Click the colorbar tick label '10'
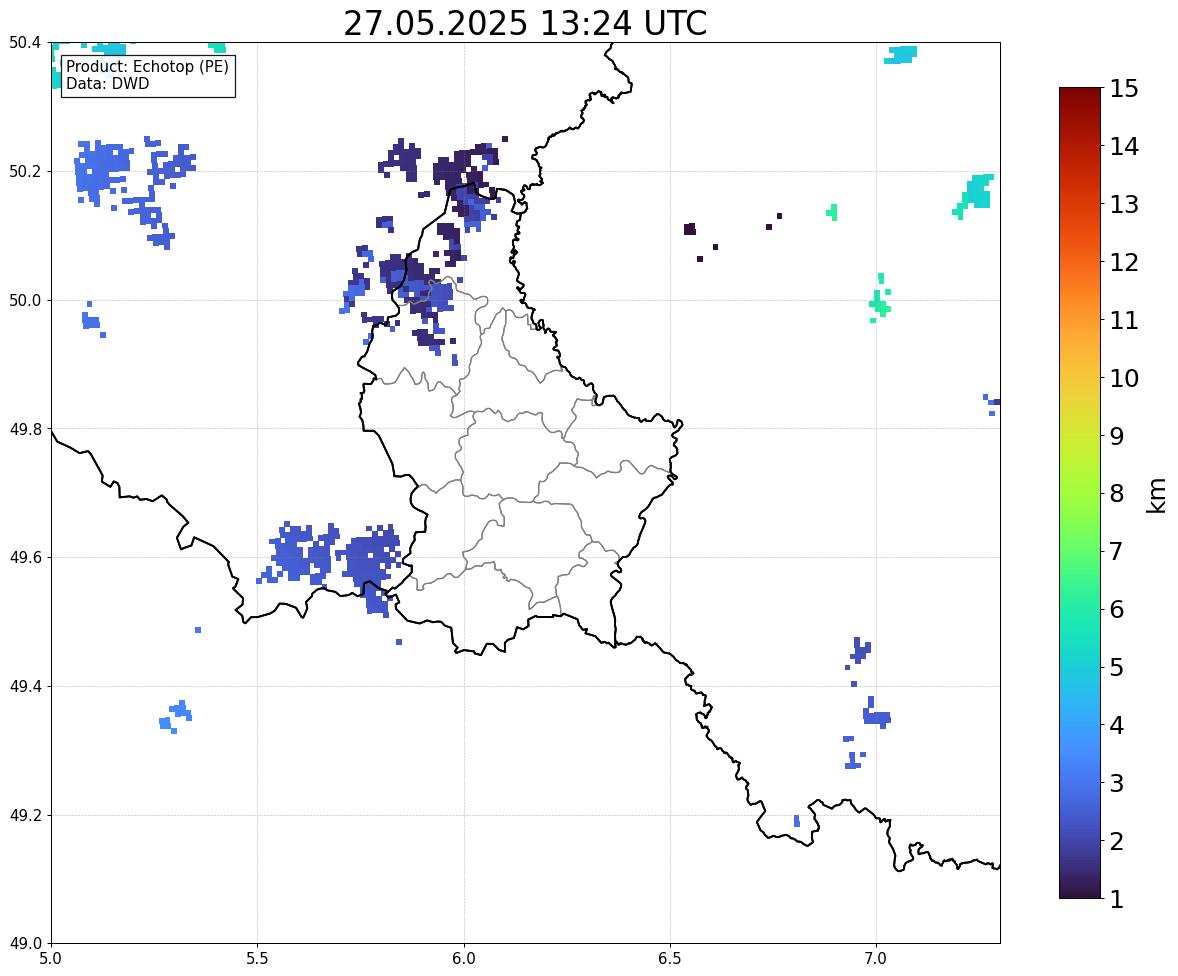 pyautogui.click(x=1124, y=378)
